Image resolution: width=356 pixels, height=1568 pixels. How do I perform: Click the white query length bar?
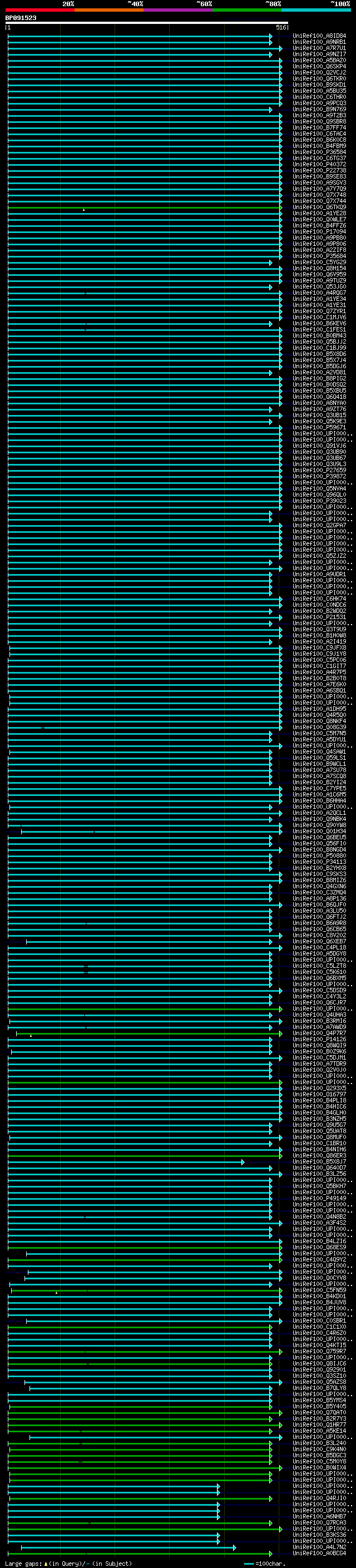tap(146, 22)
